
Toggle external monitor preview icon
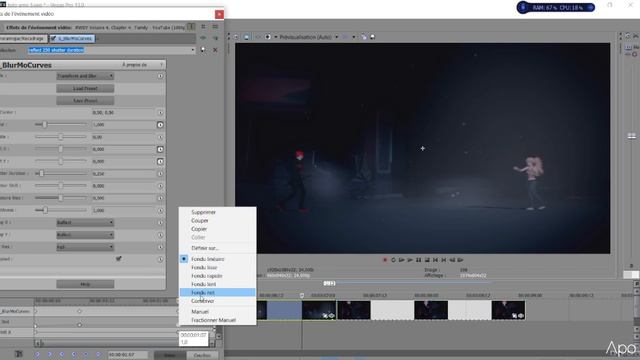246,37
